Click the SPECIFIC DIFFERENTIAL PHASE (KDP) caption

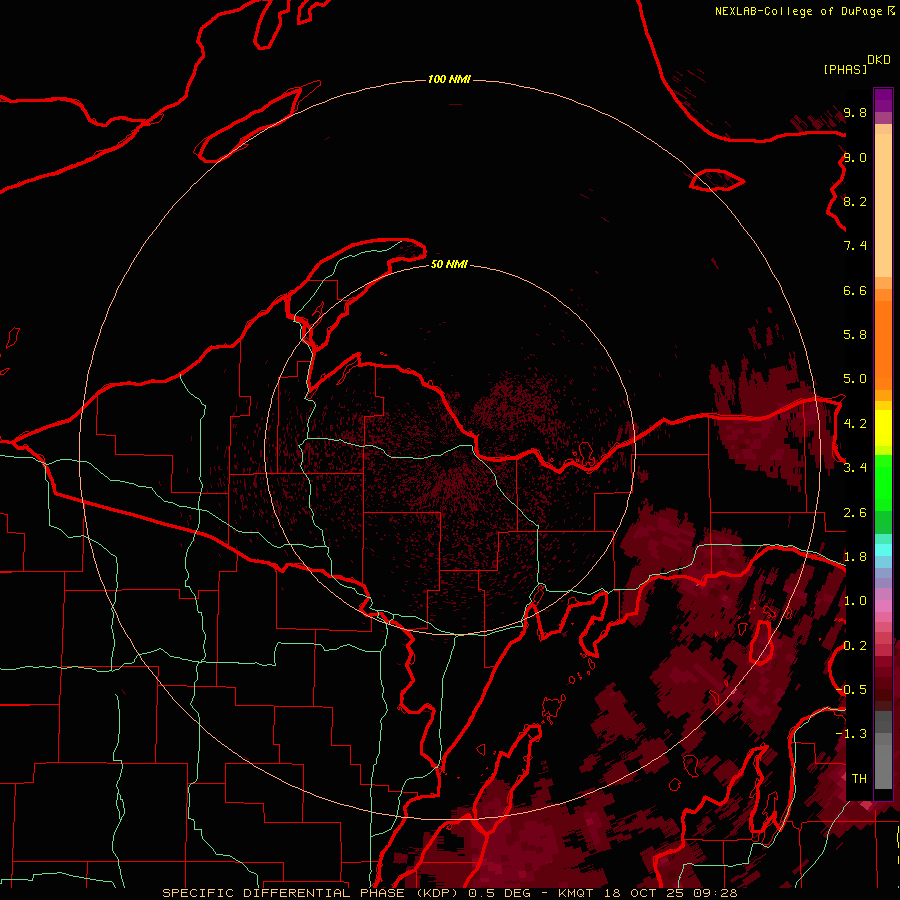(312, 893)
